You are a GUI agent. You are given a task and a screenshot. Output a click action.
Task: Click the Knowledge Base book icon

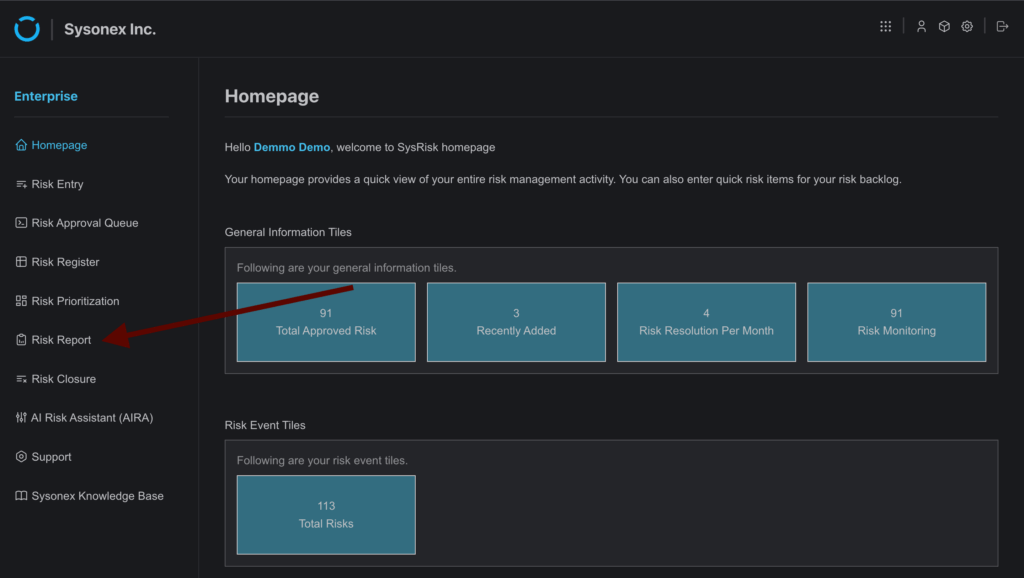point(21,496)
